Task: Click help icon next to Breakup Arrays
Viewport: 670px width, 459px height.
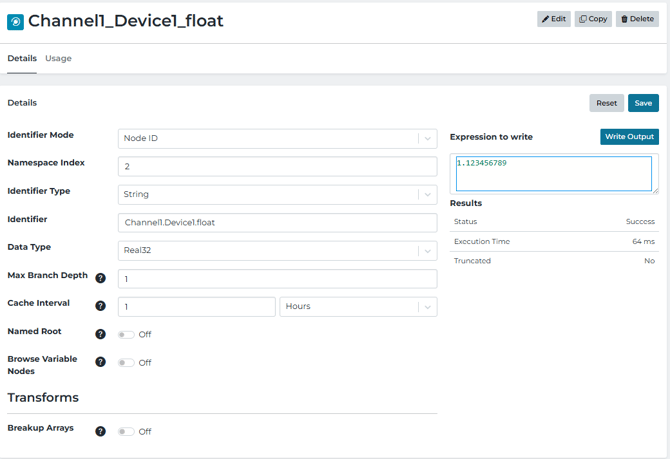Action: click(100, 432)
